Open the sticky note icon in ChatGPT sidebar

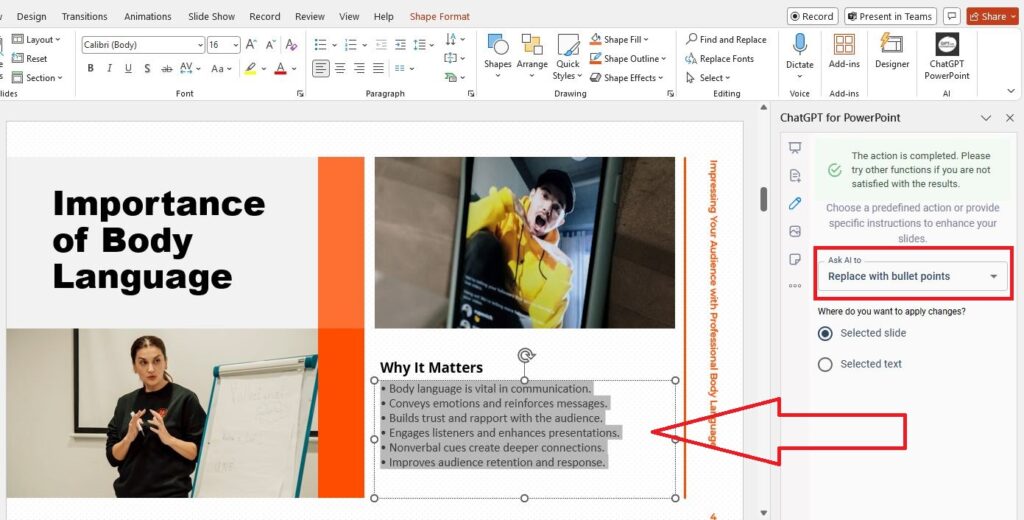click(x=795, y=259)
